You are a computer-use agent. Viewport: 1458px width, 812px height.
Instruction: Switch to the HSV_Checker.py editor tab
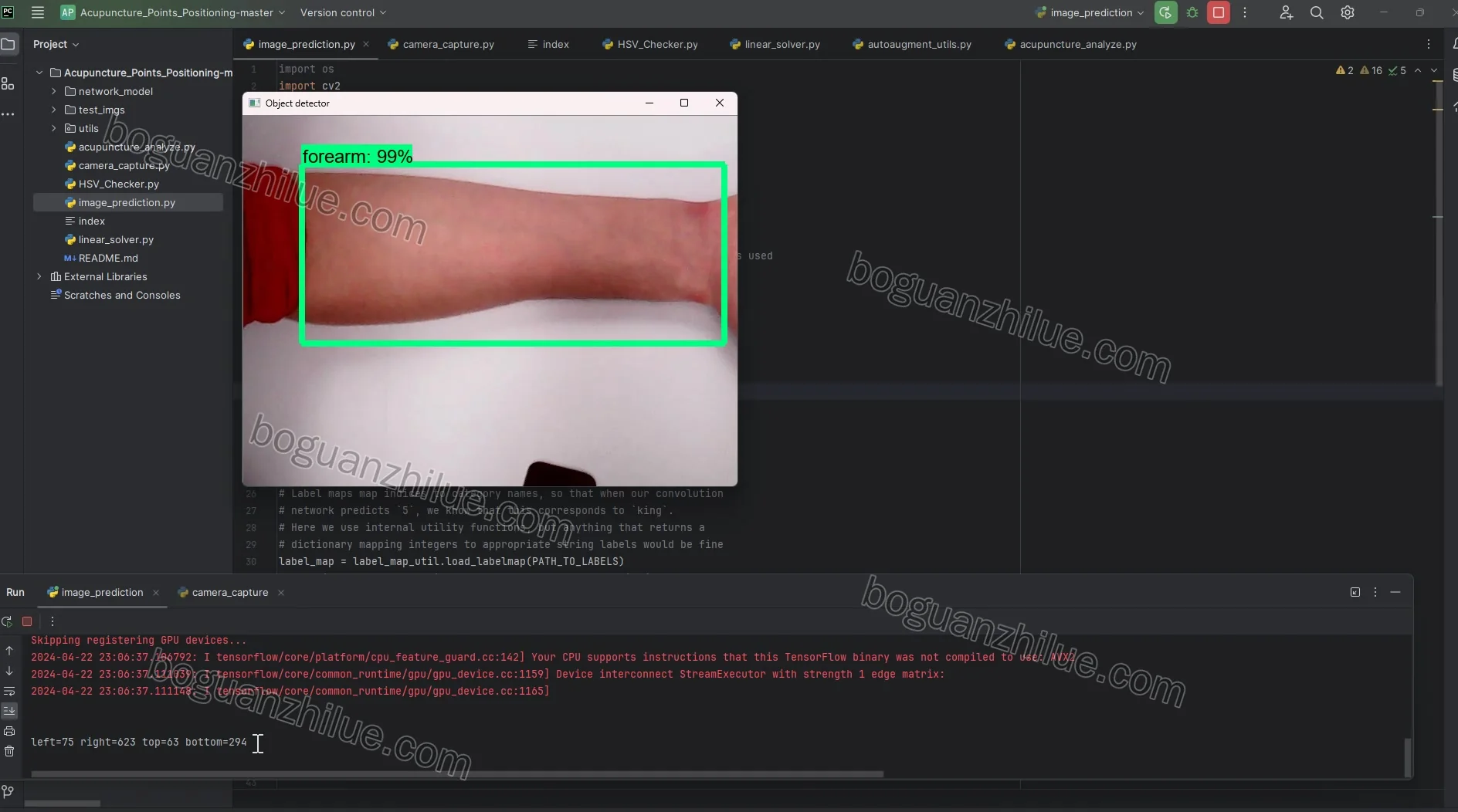point(650,44)
